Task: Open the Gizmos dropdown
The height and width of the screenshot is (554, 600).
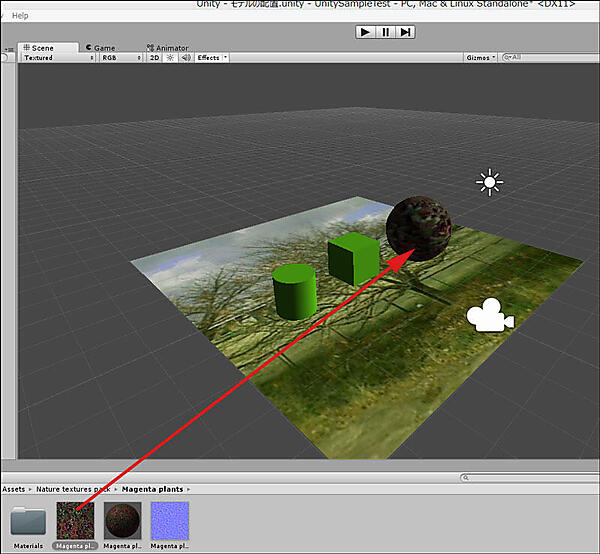Action: (x=480, y=58)
